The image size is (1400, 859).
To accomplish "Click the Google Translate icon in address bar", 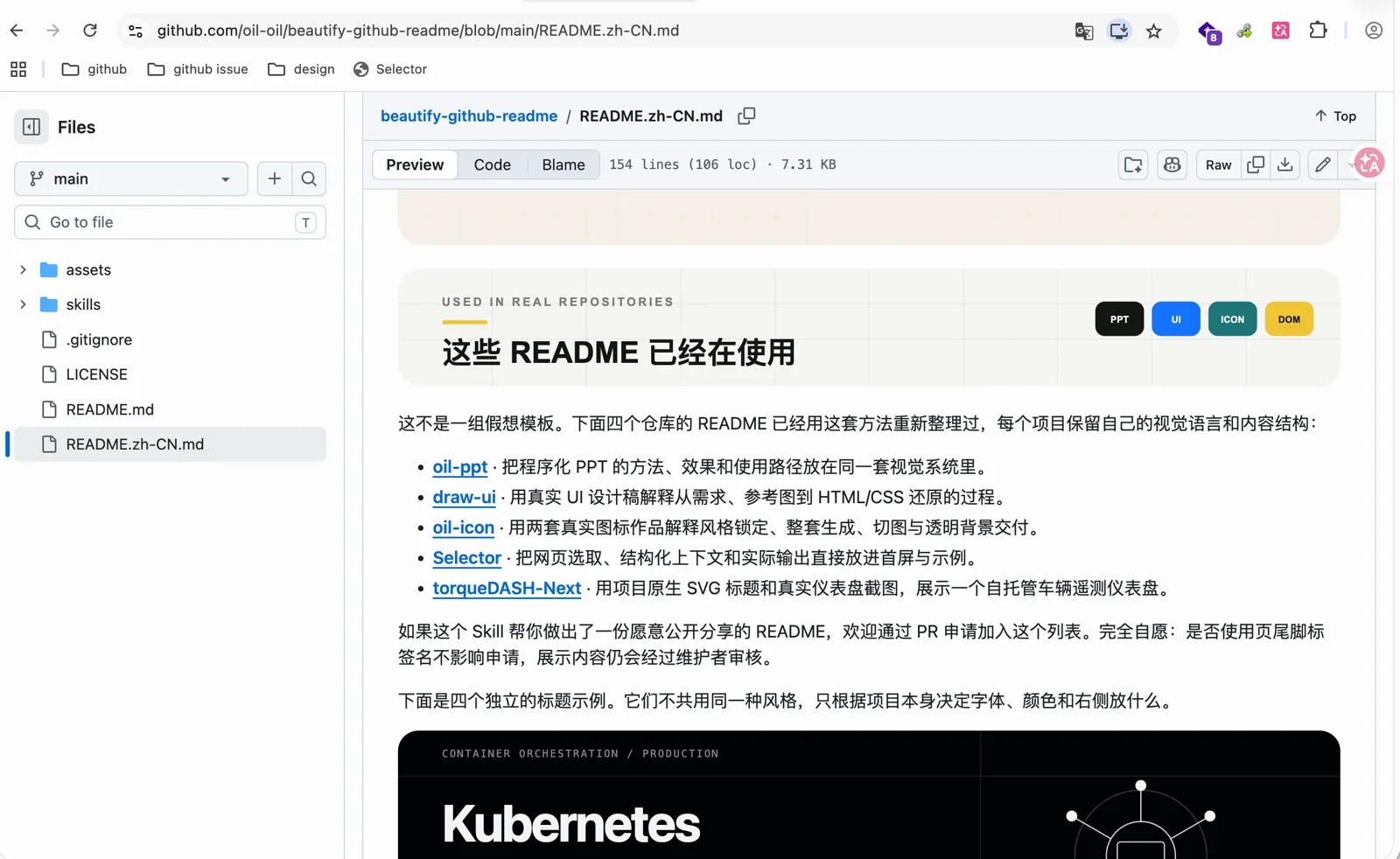I will (x=1084, y=31).
